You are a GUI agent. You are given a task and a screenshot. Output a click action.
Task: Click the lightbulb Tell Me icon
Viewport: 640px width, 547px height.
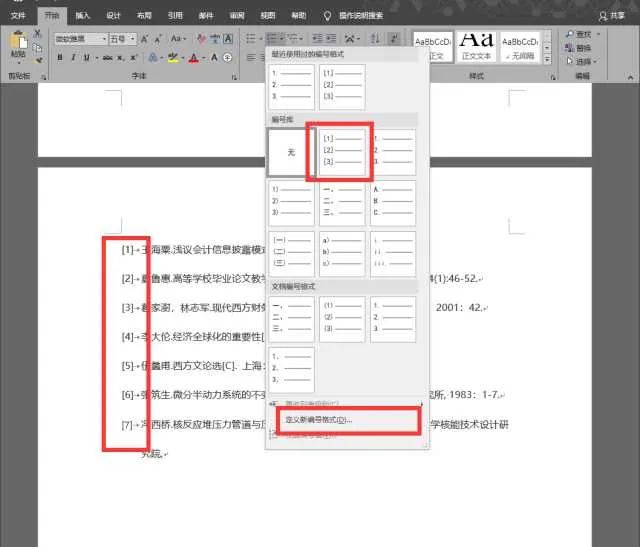[x=327, y=16]
